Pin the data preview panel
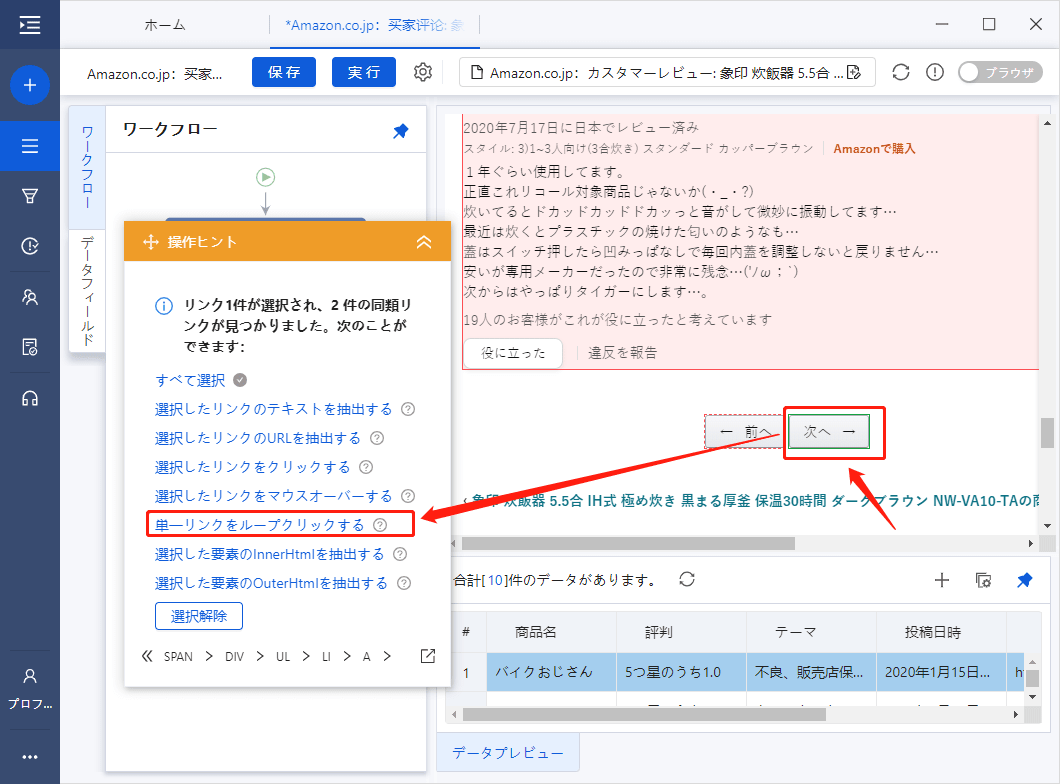This screenshot has width=1060, height=784. [x=1026, y=579]
